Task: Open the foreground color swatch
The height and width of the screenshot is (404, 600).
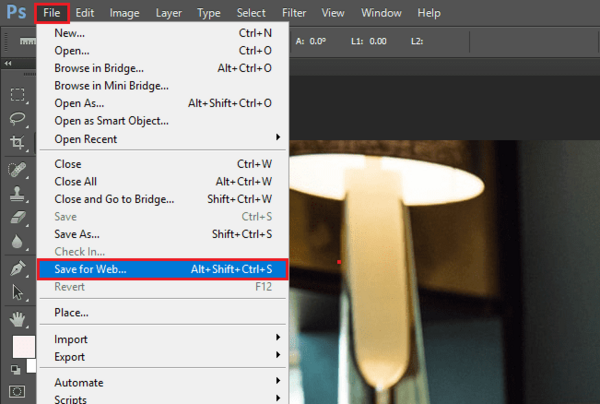Action: coord(23,347)
